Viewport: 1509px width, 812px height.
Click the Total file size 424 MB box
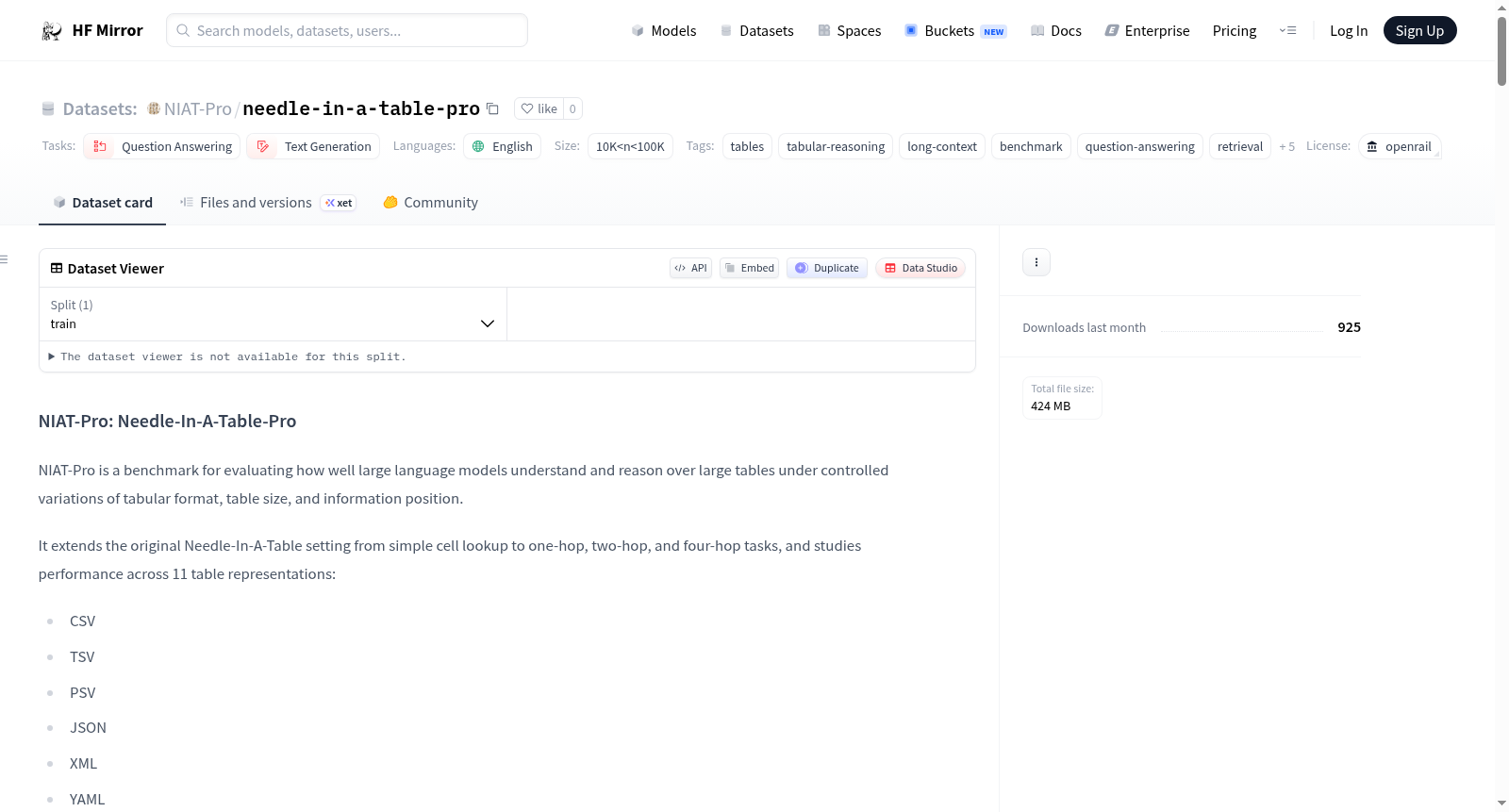[1062, 397]
